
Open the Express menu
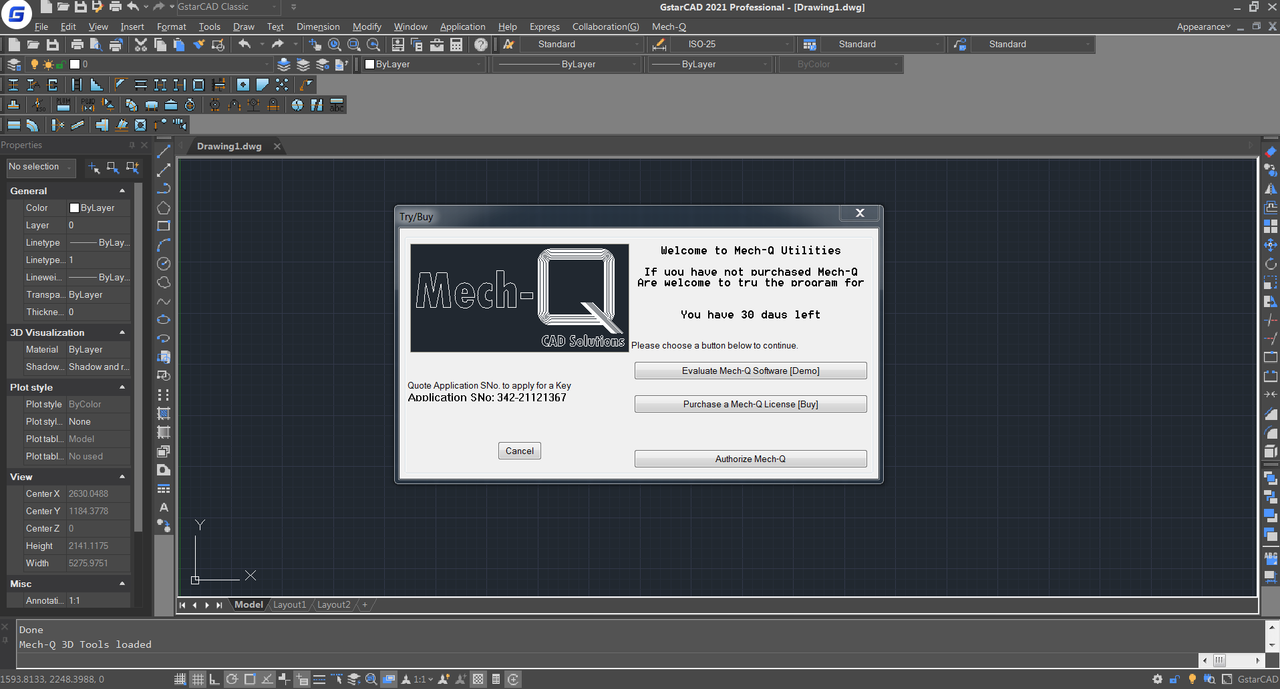tap(544, 27)
